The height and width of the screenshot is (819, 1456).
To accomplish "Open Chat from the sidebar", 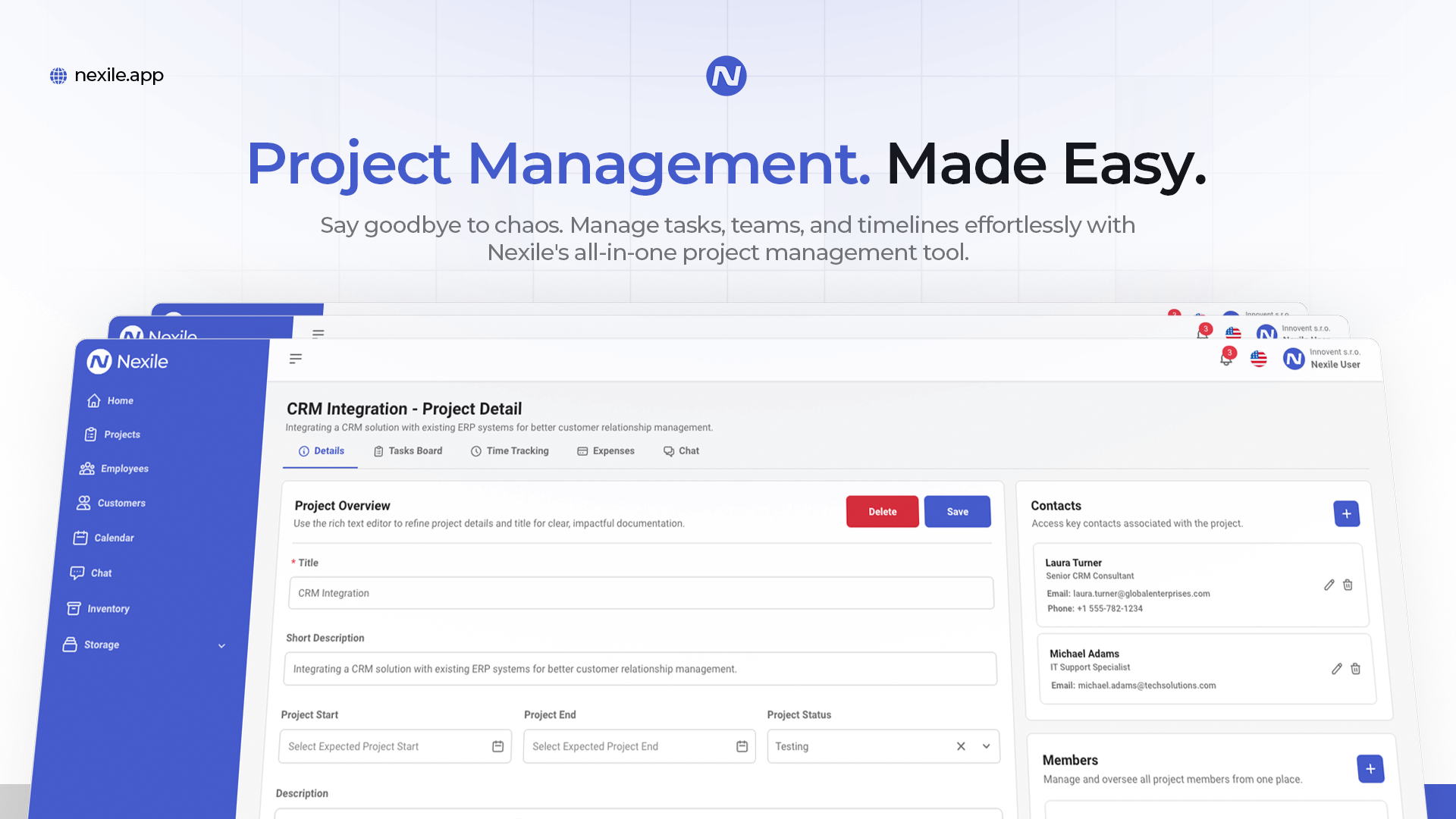I will click(91, 573).
